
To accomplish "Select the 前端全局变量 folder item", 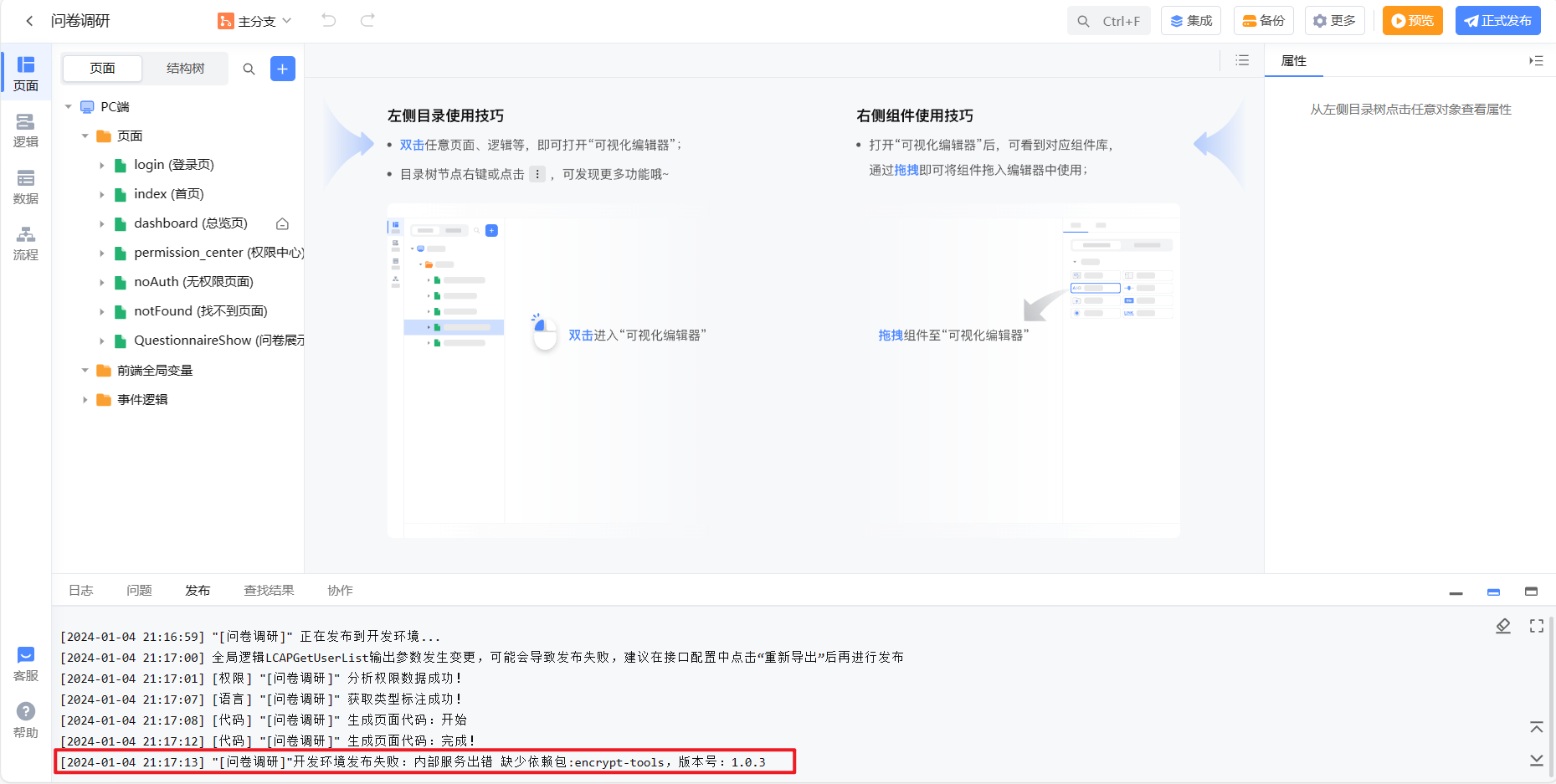I will (155, 371).
